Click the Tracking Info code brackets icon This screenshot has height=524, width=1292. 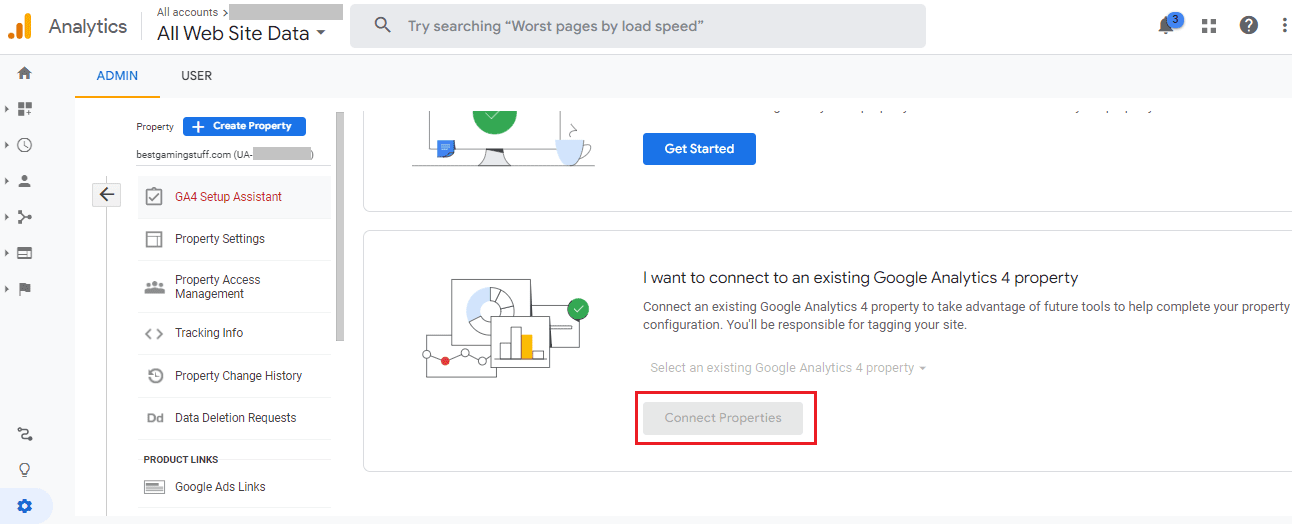[154, 333]
